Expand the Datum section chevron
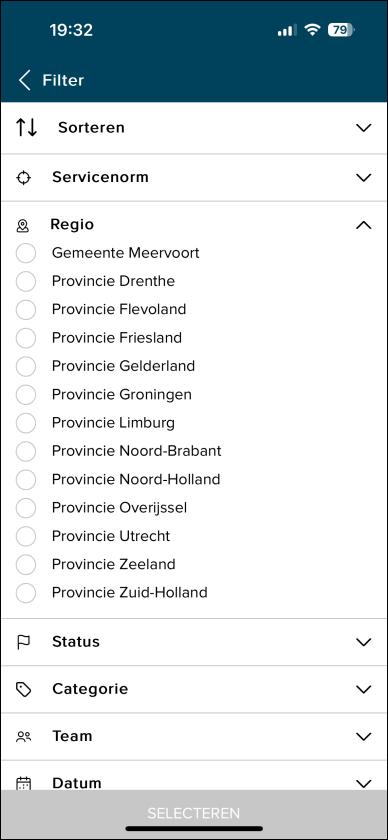Screen dimensions: 388x840 363,784
